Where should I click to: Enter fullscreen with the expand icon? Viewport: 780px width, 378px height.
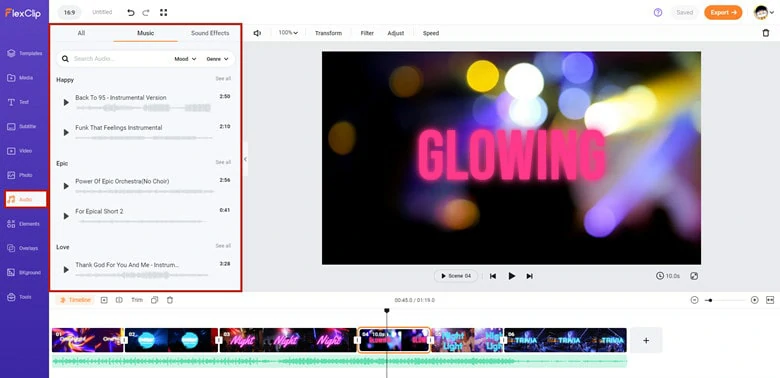coord(164,12)
